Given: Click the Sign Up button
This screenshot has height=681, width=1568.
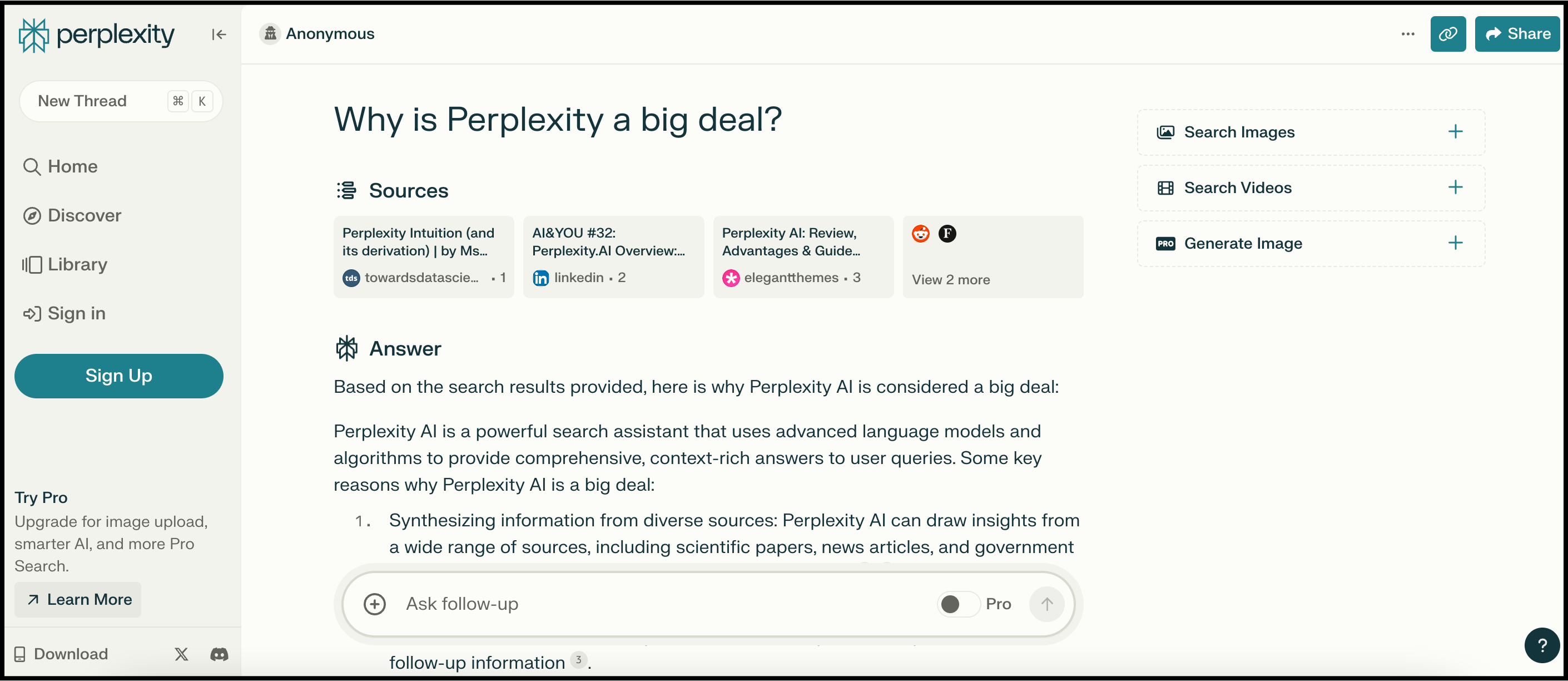Looking at the screenshot, I should [118, 376].
